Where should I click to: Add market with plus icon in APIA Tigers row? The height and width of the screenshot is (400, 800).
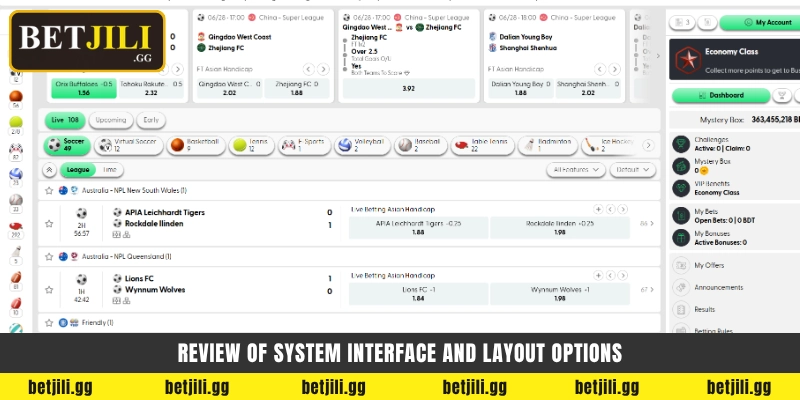[598, 209]
